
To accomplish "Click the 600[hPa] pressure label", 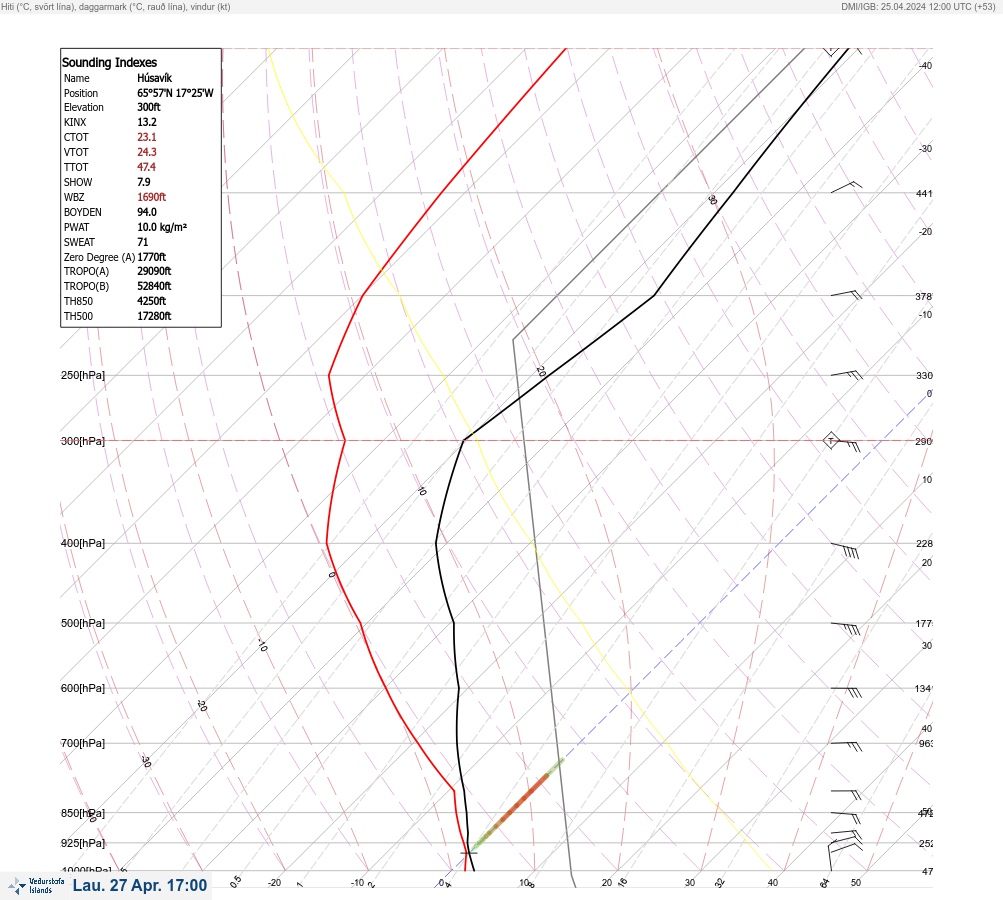I will [83, 688].
